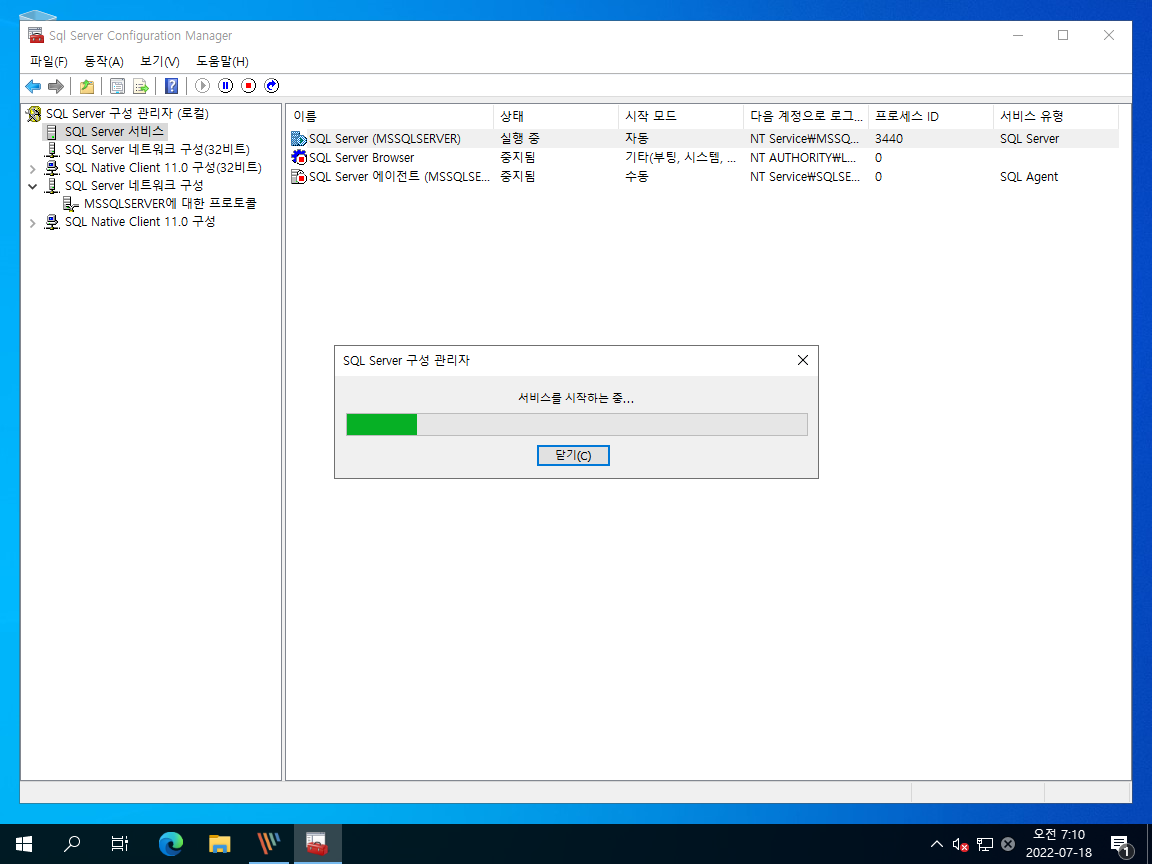The height and width of the screenshot is (864, 1152).
Task: Click the 수동 start mode cell
Action: (637, 177)
